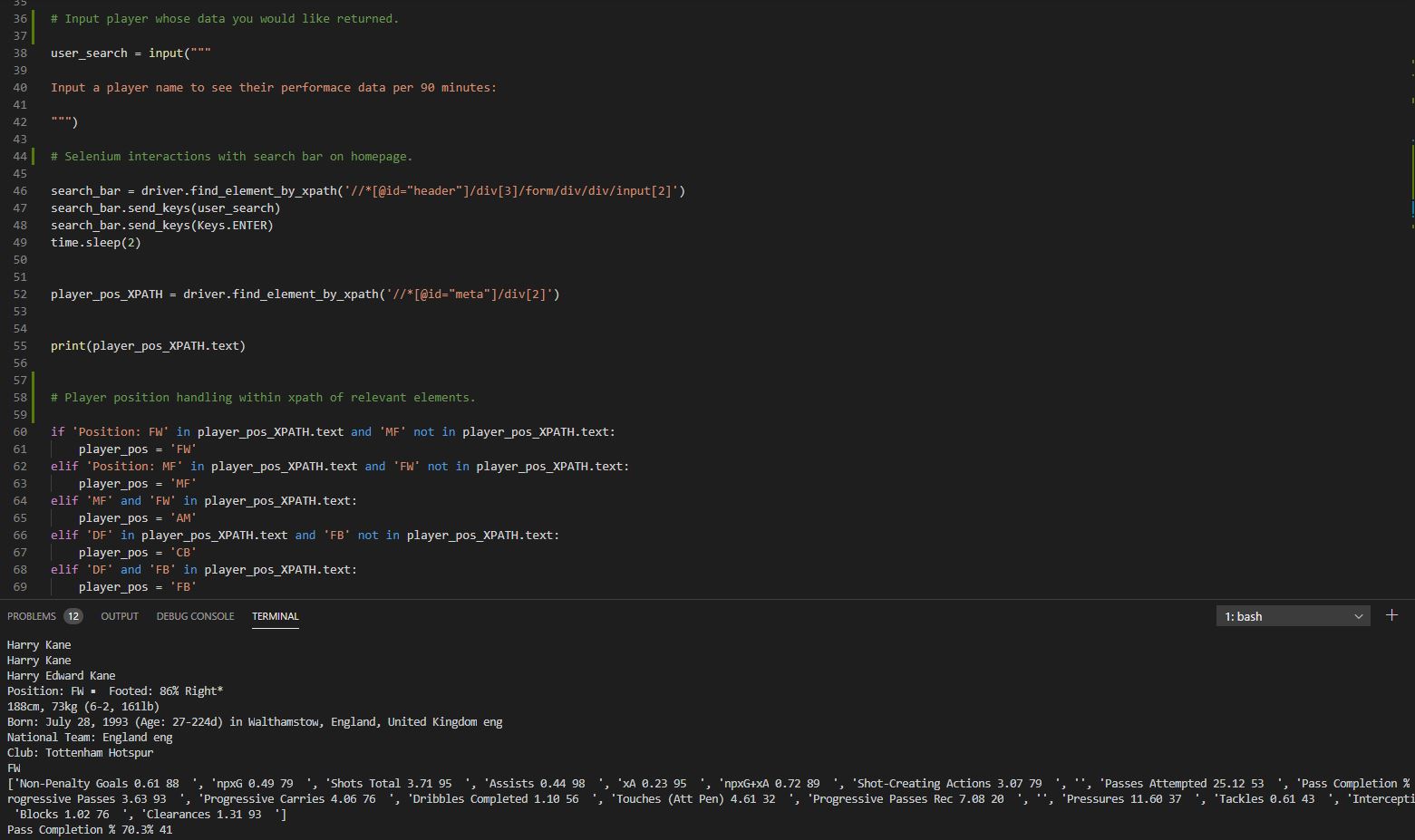Click the comment '# Selenium interactions with search bar'
1415x840 pixels.
[232, 157]
